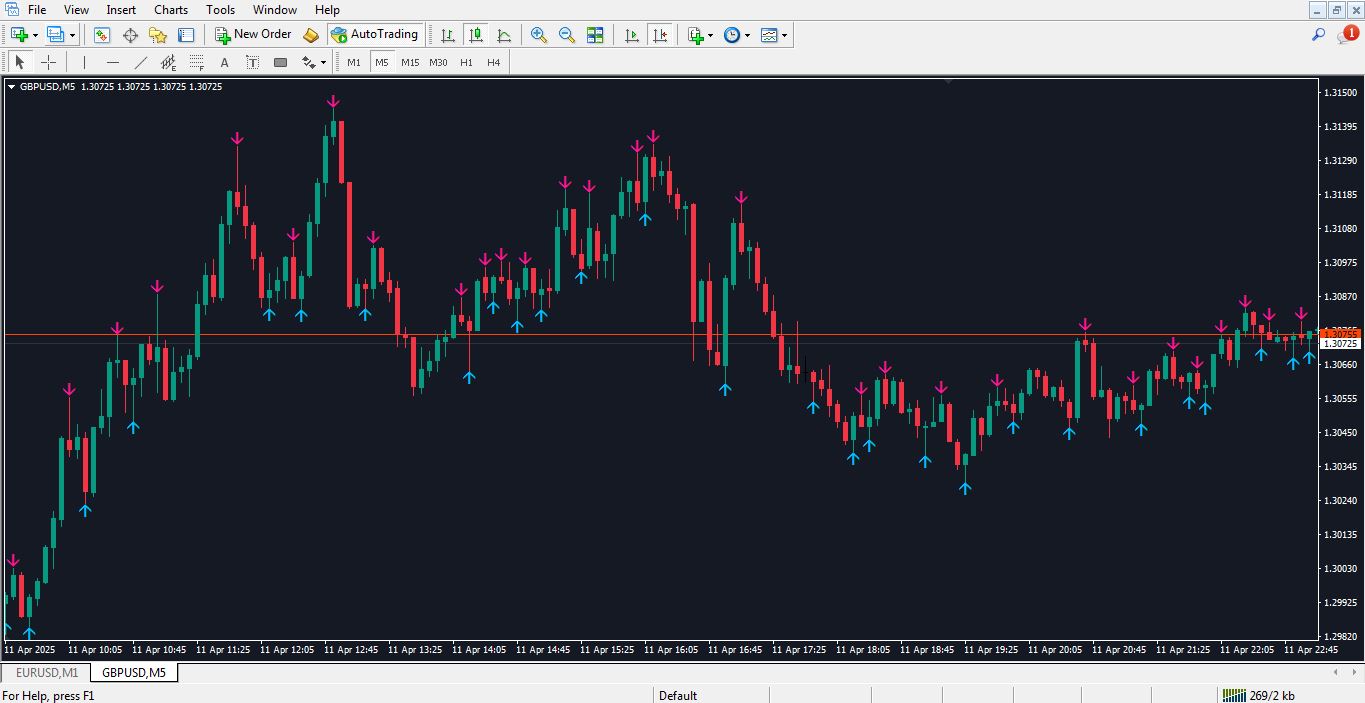The height and width of the screenshot is (703, 1365).
Task: Click the 1.30725 price label on axis
Action: click(x=1339, y=344)
